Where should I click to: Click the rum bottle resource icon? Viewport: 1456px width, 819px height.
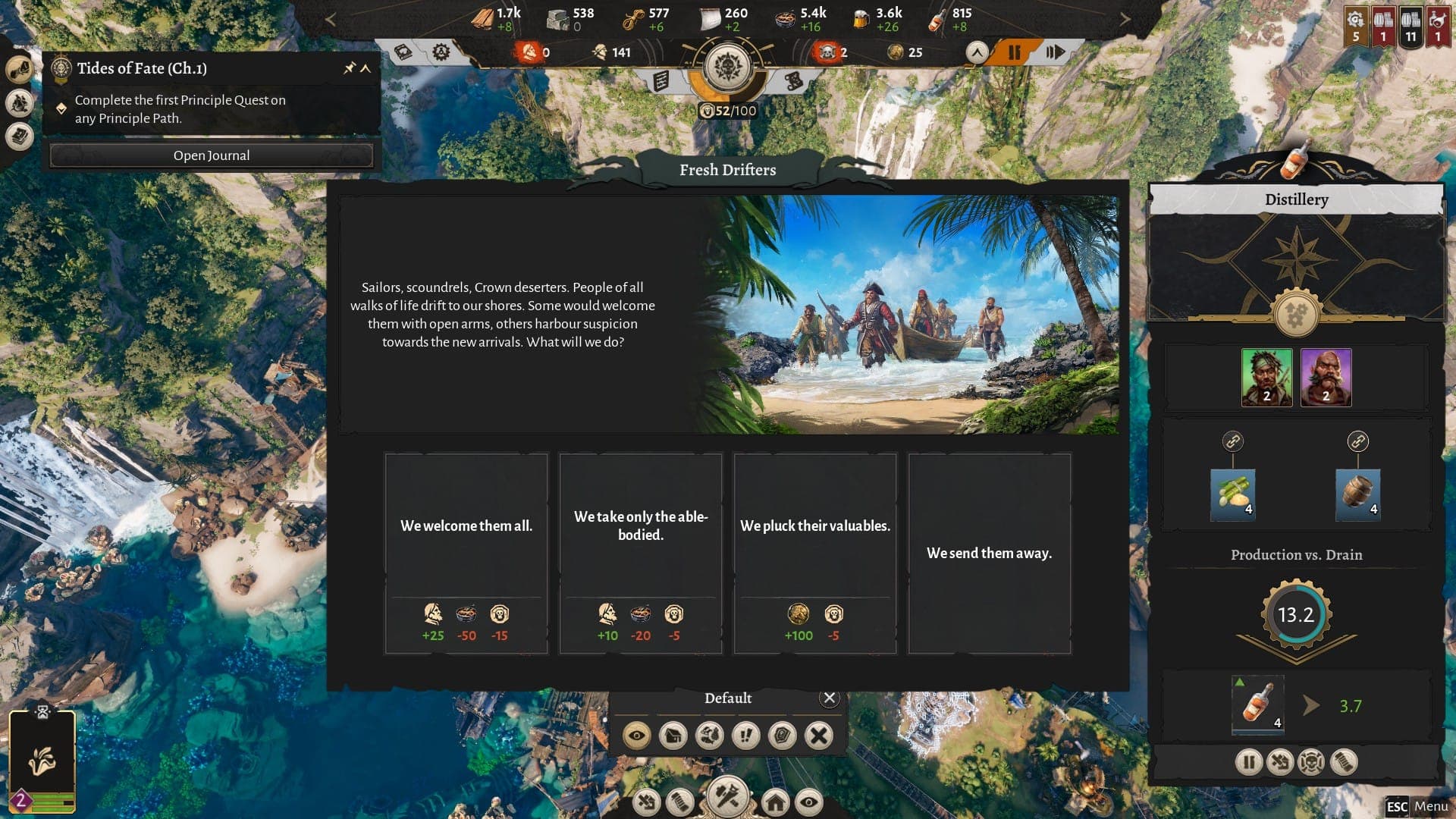pos(938,19)
